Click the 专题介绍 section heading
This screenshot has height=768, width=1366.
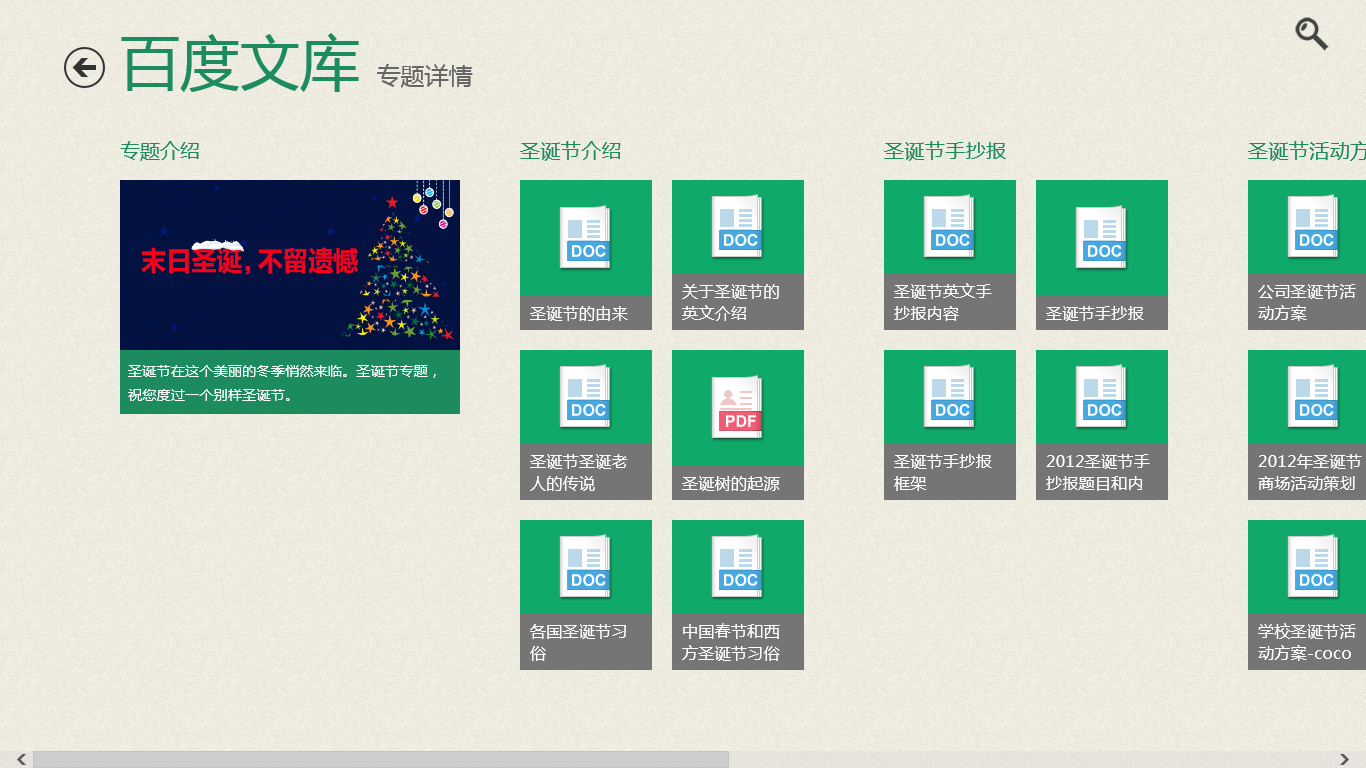(160, 151)
